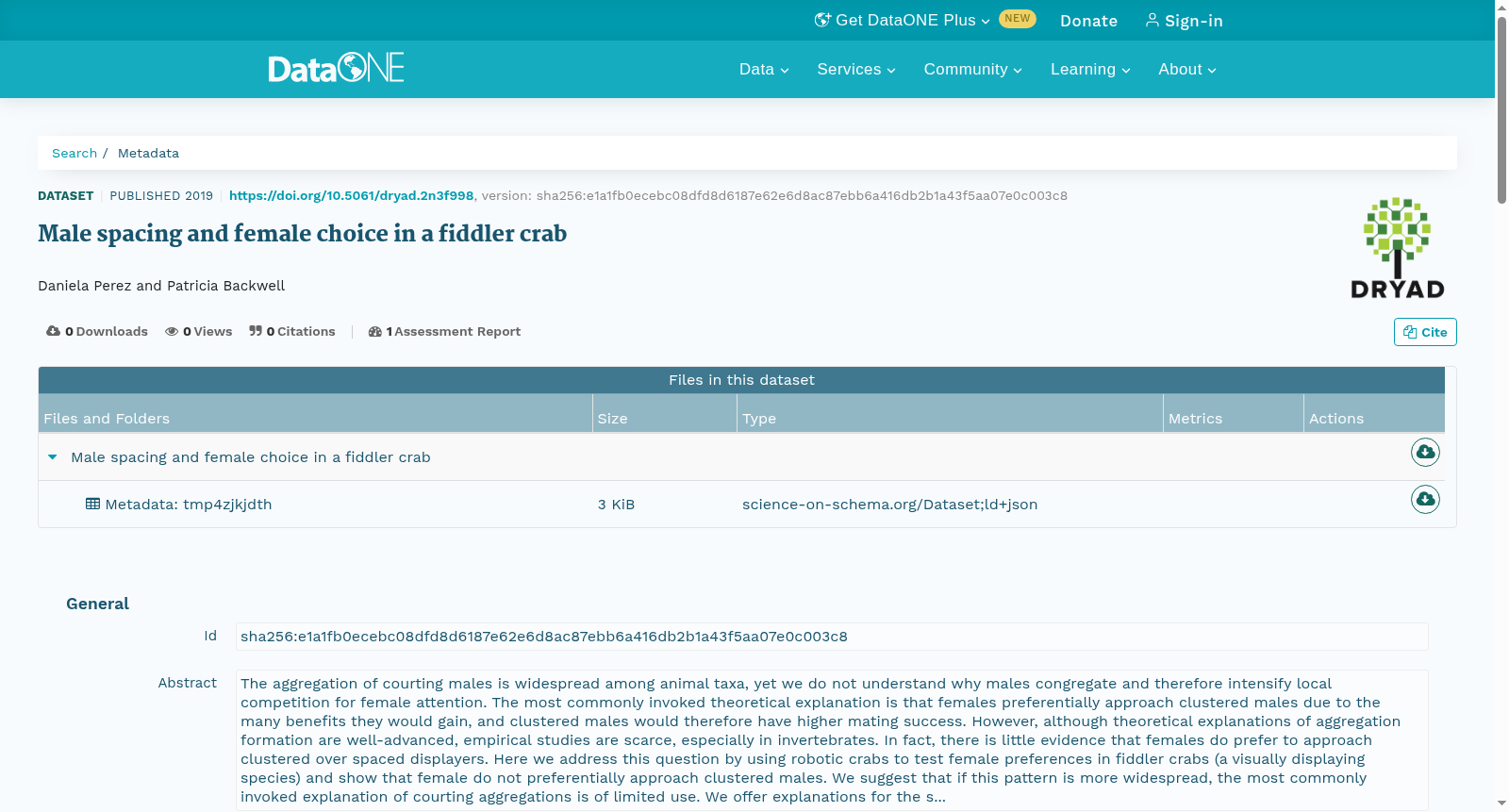Click the Metadata breadcrumb item
The image size is (1509, 812).
[x=148, y=153]
